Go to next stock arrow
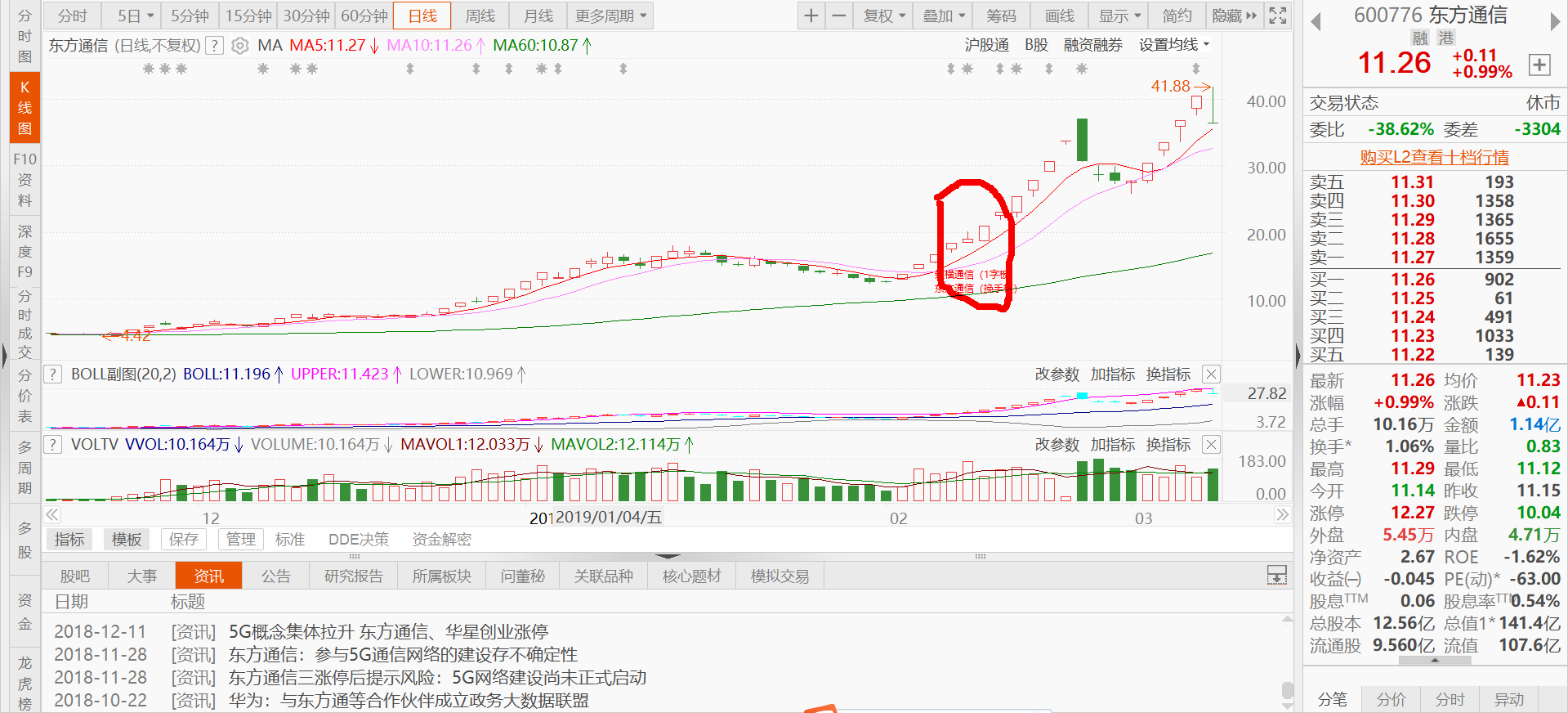 [1555, 22]
